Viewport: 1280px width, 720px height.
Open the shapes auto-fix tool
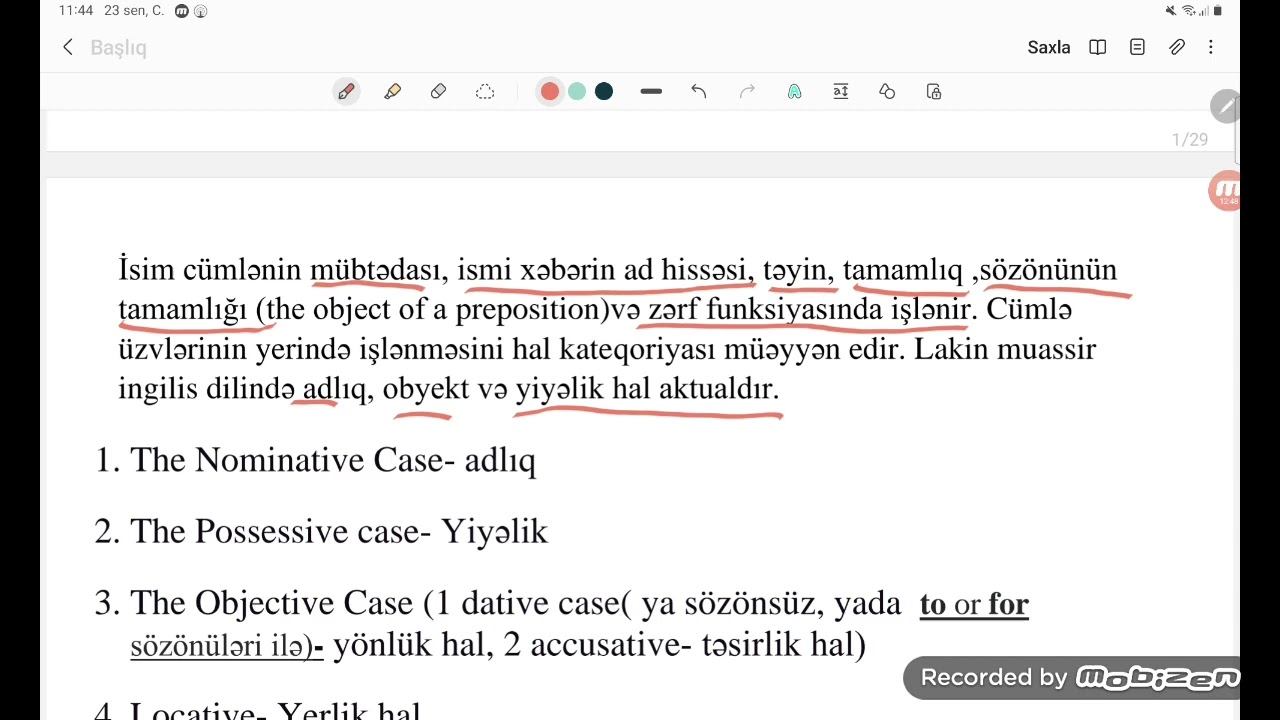(887, 92)
